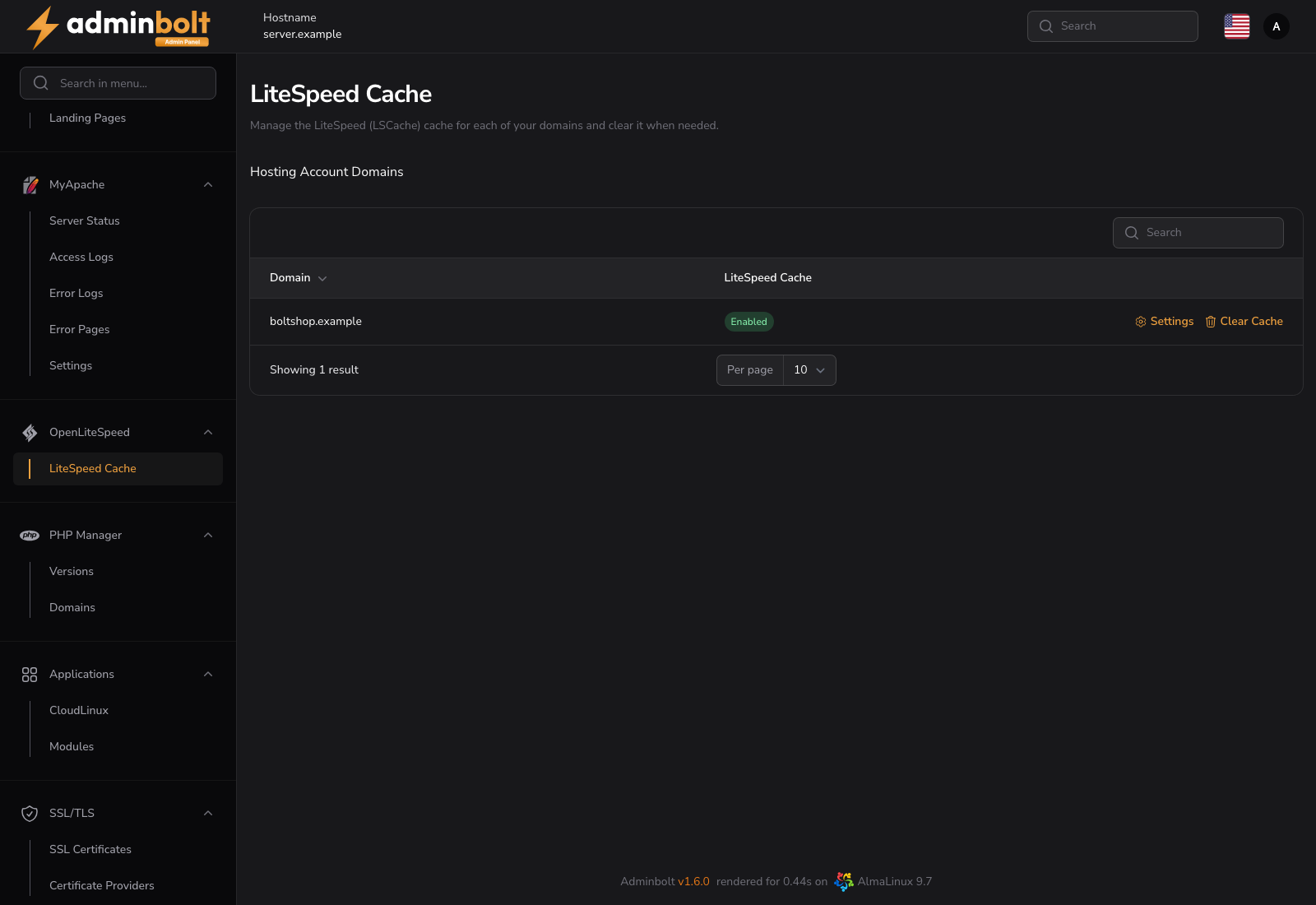This screenshot has width=1316, height=905.
Task: Open Access Logs
Action: pos(81,258)
